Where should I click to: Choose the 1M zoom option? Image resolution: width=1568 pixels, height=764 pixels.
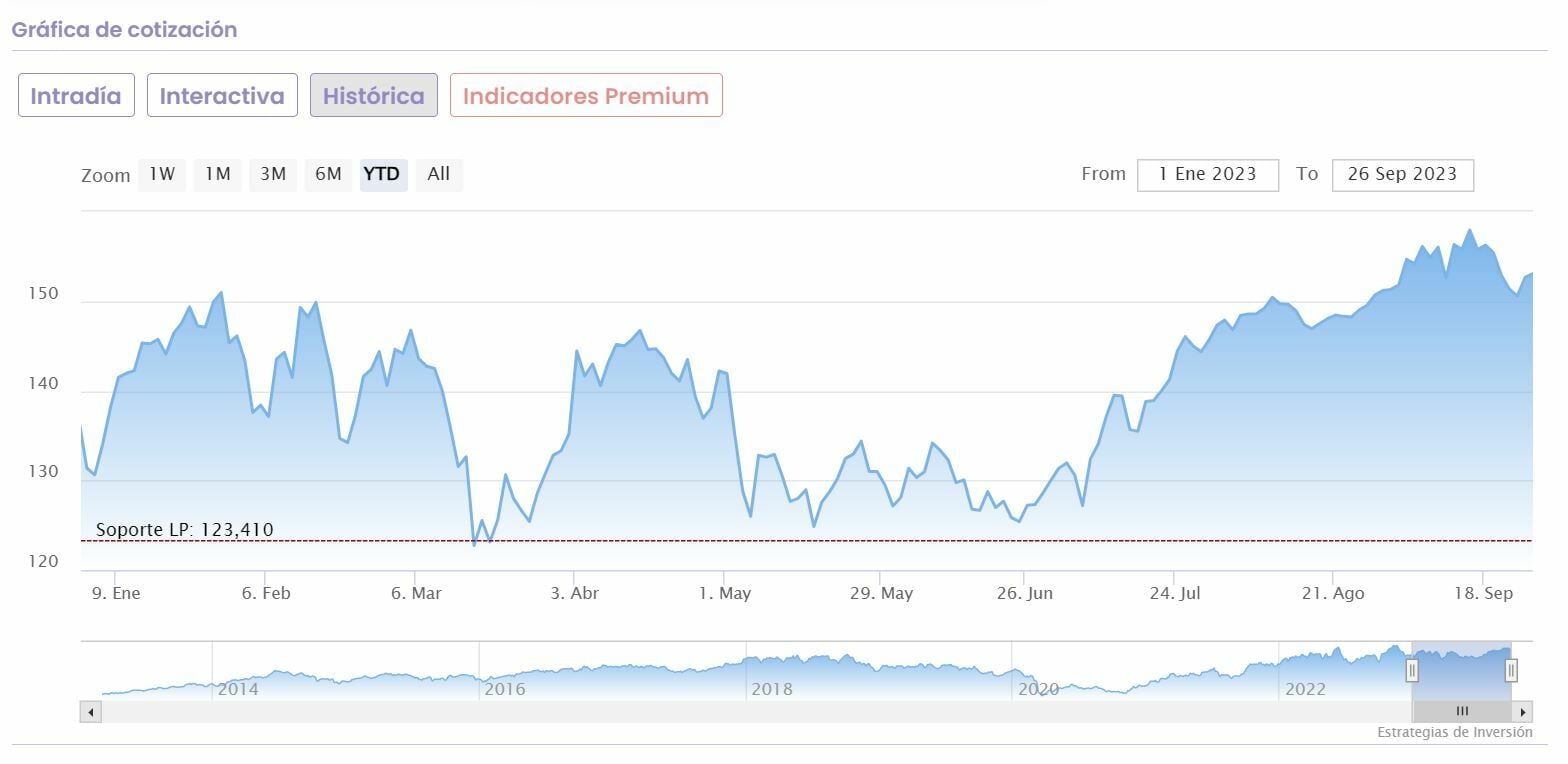coord(217,174)
